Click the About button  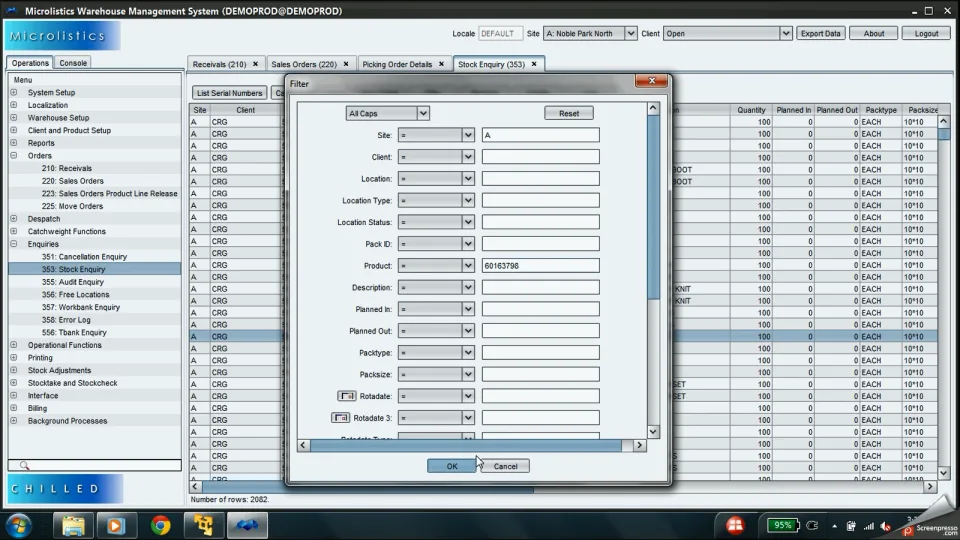click(x=874, y=33)
